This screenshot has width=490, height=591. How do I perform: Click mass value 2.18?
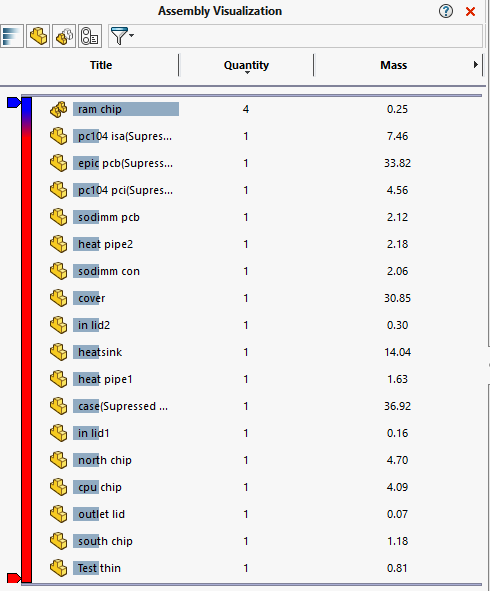397,244
